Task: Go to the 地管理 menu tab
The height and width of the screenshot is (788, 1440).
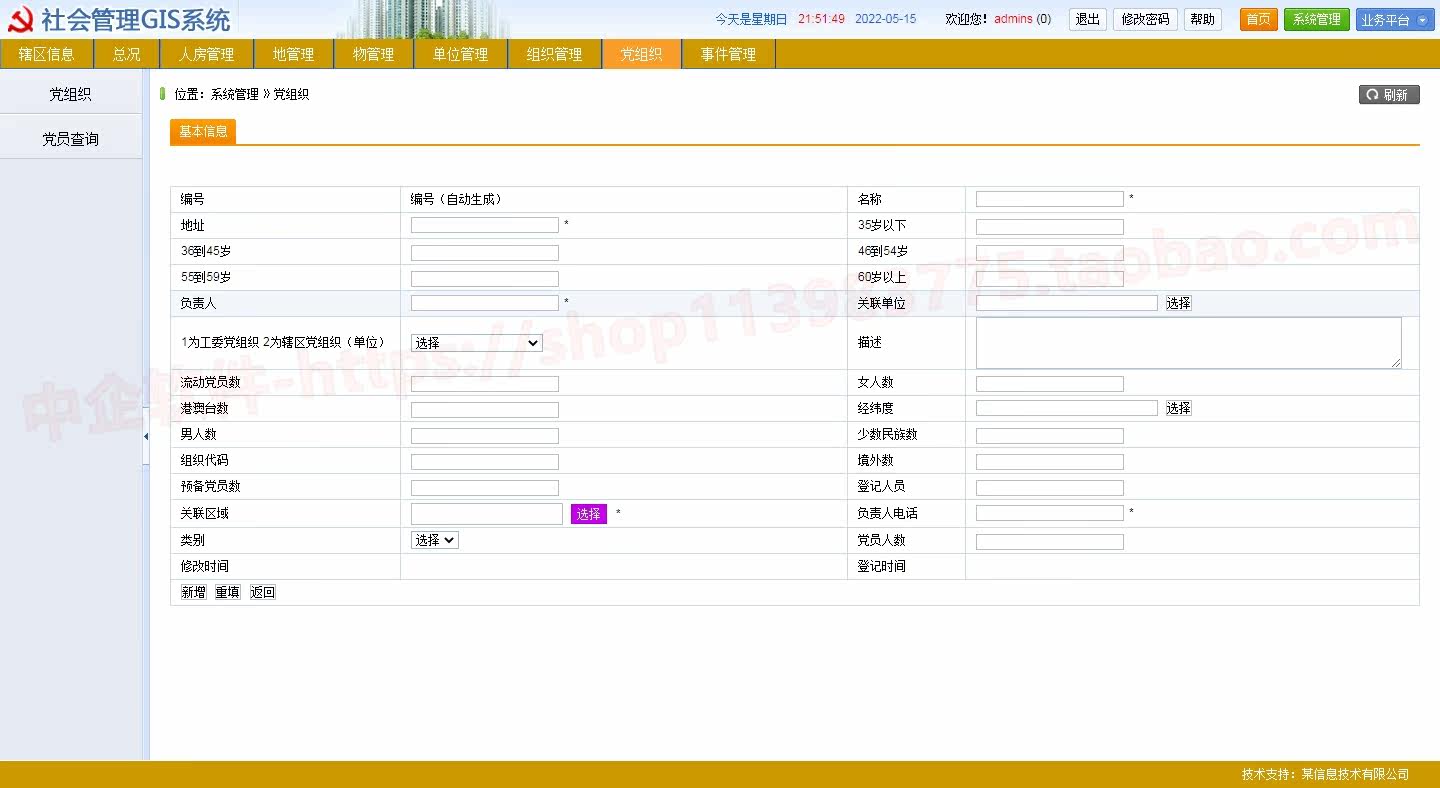Action: [294, 54]
